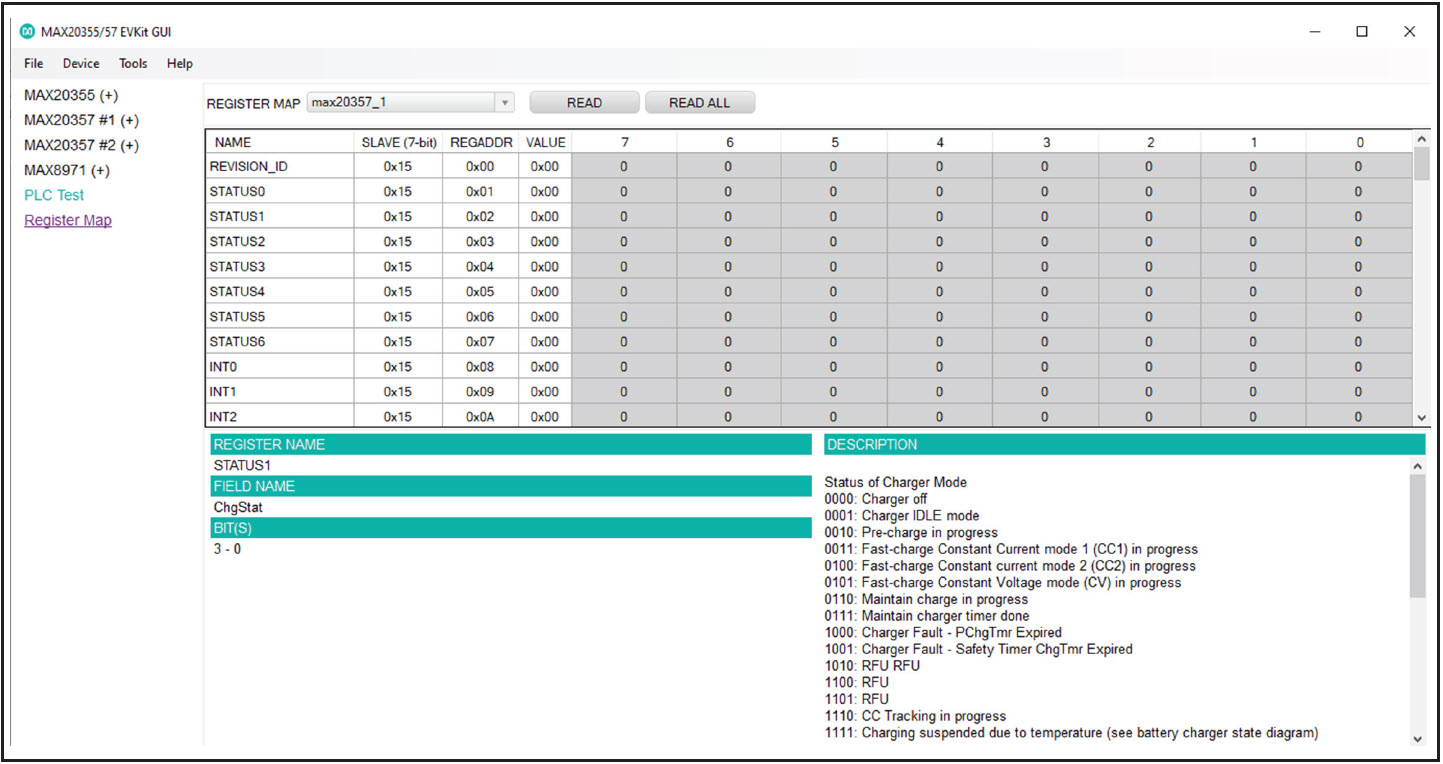
Task: Expand the register map dropdown arrow
Action: coord(505,103)
